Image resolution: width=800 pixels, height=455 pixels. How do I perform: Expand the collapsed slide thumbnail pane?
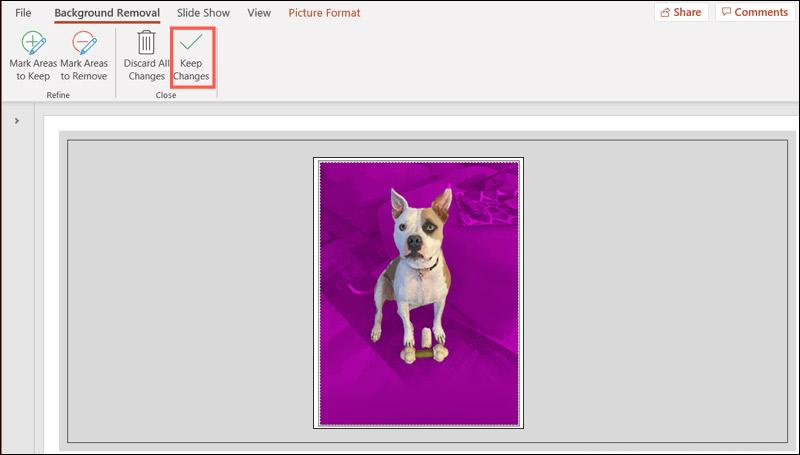(18, 121)
